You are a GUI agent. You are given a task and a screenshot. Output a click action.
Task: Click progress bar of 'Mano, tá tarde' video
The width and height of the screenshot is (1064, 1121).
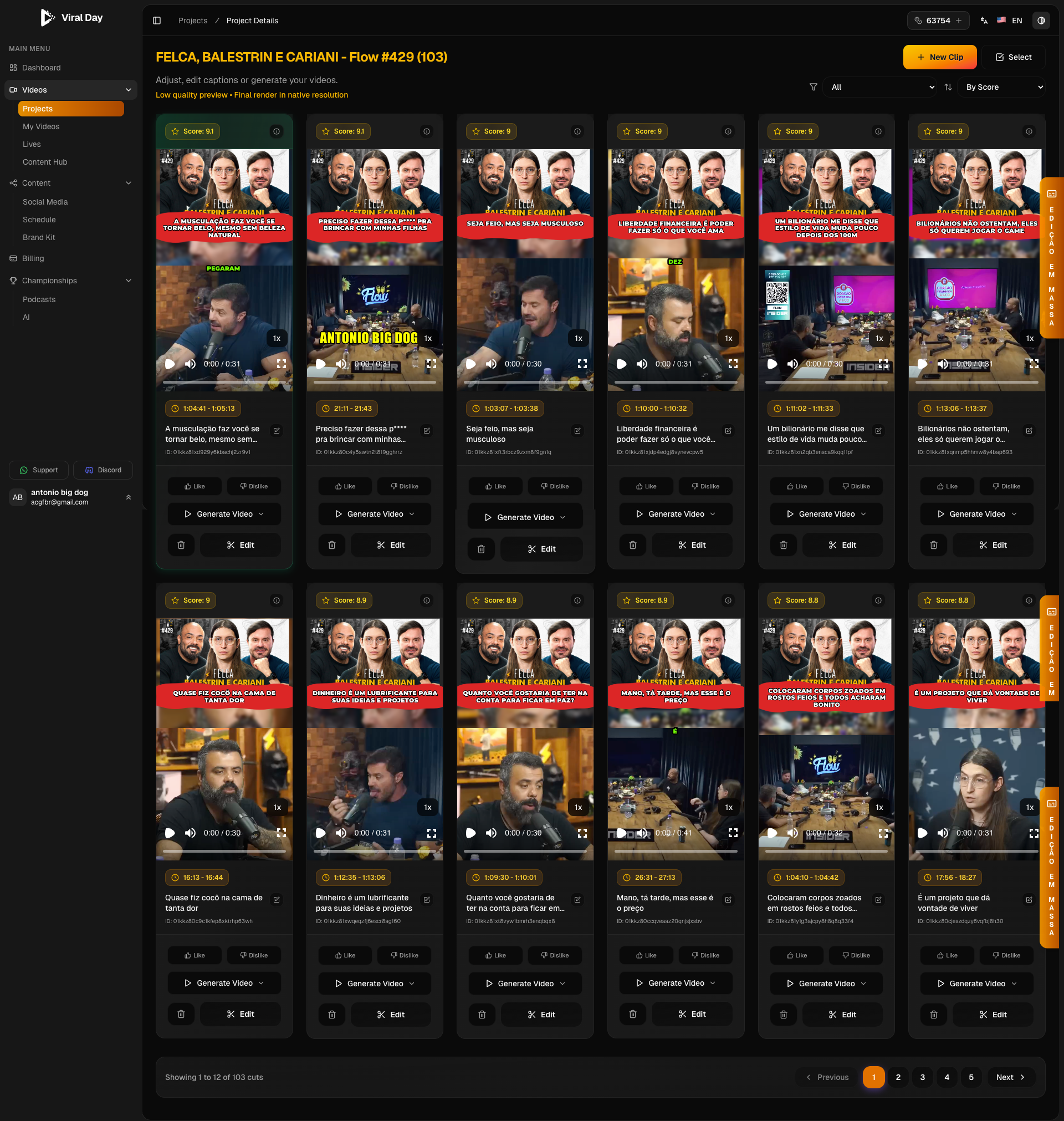click(676, 851)
